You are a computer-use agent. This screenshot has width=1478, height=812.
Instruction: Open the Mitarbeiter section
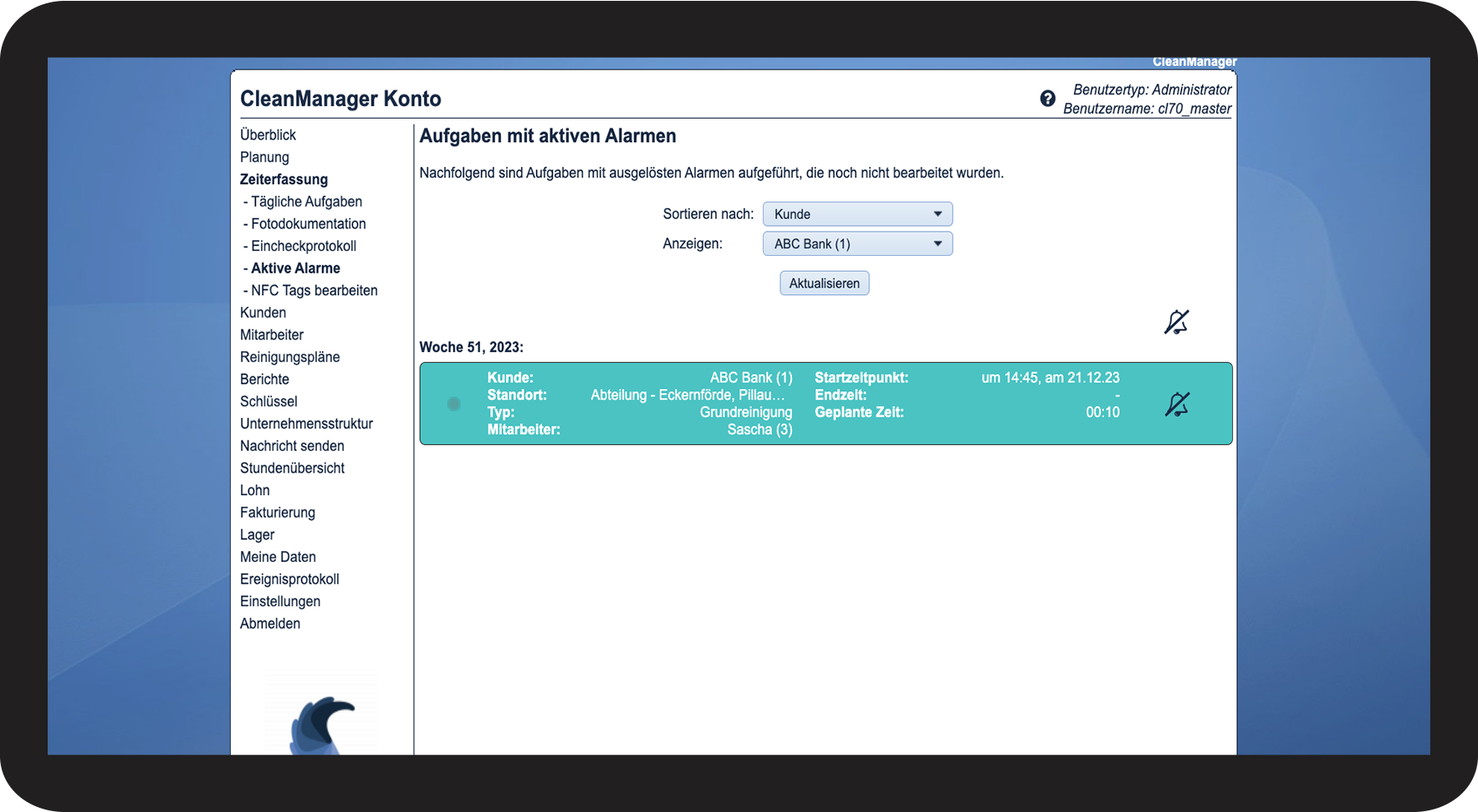(x=272, y=335)
